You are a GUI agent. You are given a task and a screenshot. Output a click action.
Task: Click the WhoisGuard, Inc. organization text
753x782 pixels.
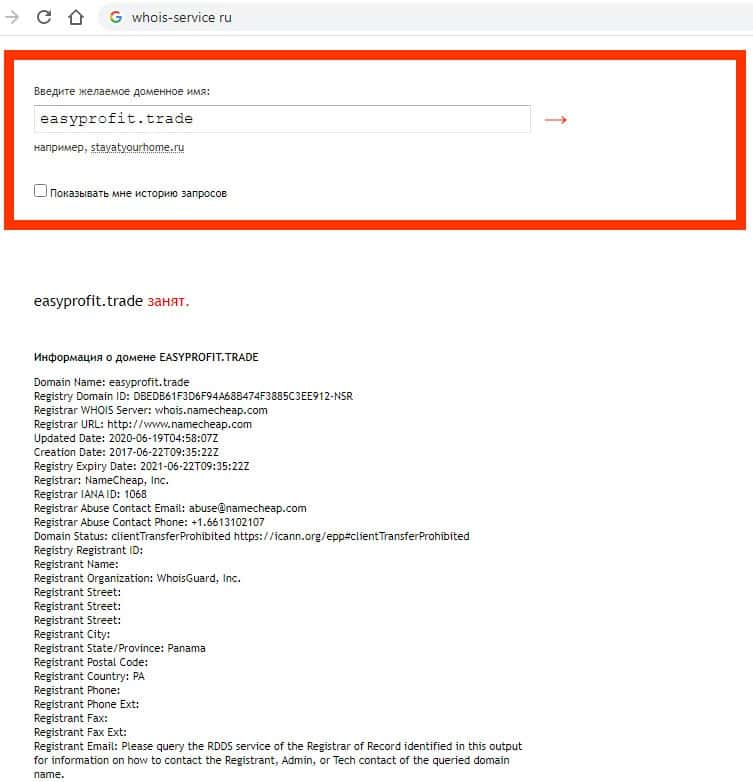(x=198, y=579)
